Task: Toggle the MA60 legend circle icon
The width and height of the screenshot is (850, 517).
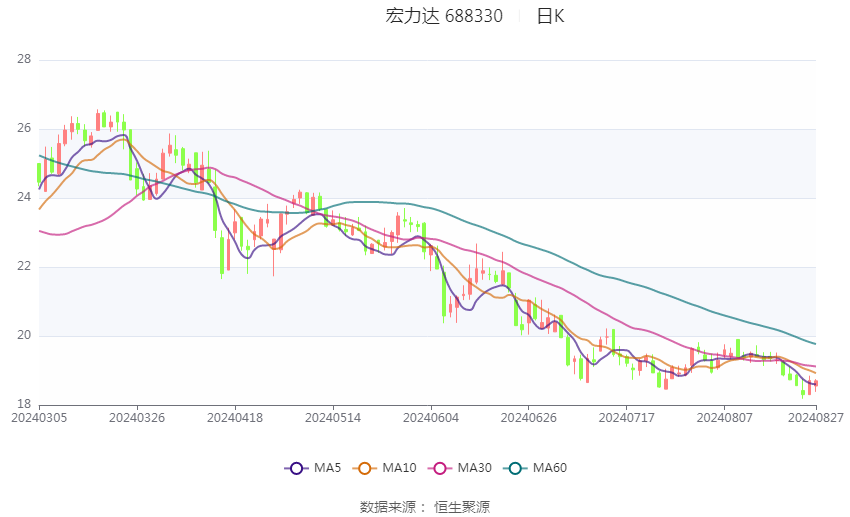Action: pyautogui.click(x=515, y=468)
